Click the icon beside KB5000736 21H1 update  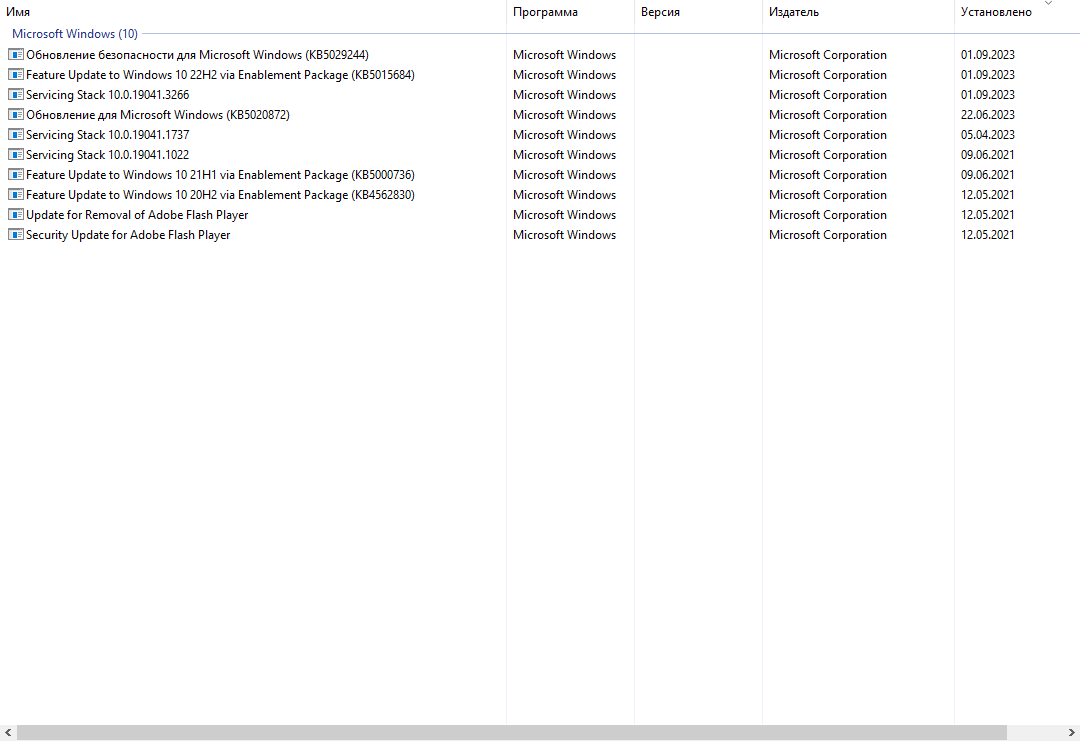coord(15,174)
